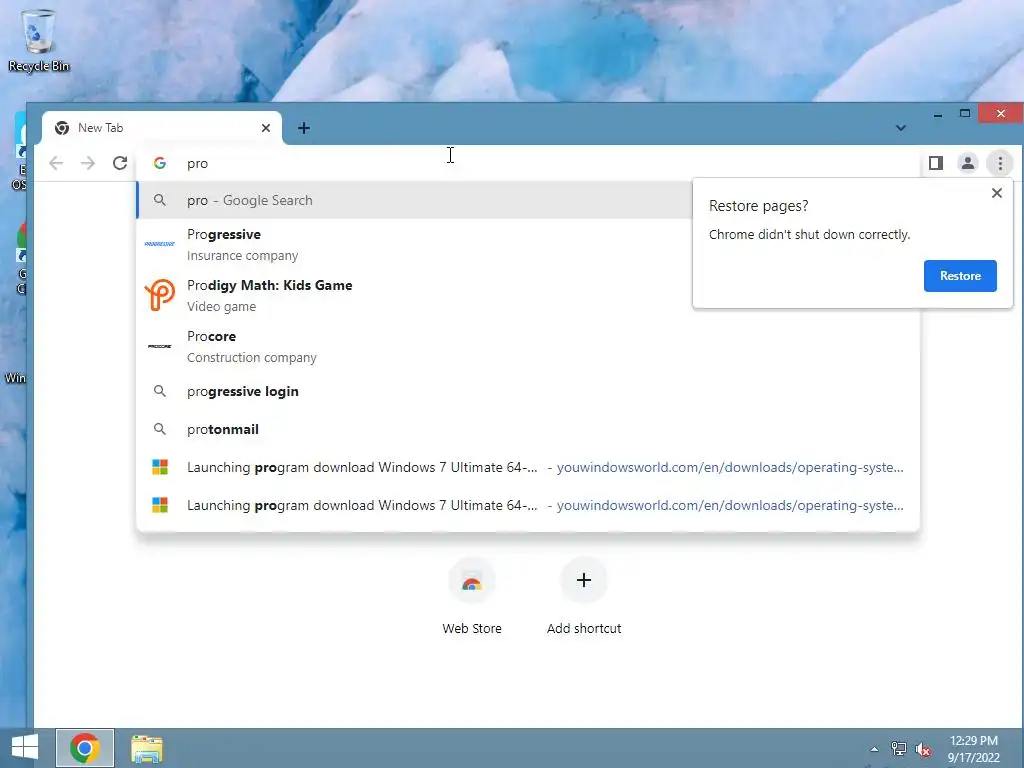This screenshot has height=768, width=1024.
Task: Select the Progressive insurance company suggestion
Action: coord(415,244)
